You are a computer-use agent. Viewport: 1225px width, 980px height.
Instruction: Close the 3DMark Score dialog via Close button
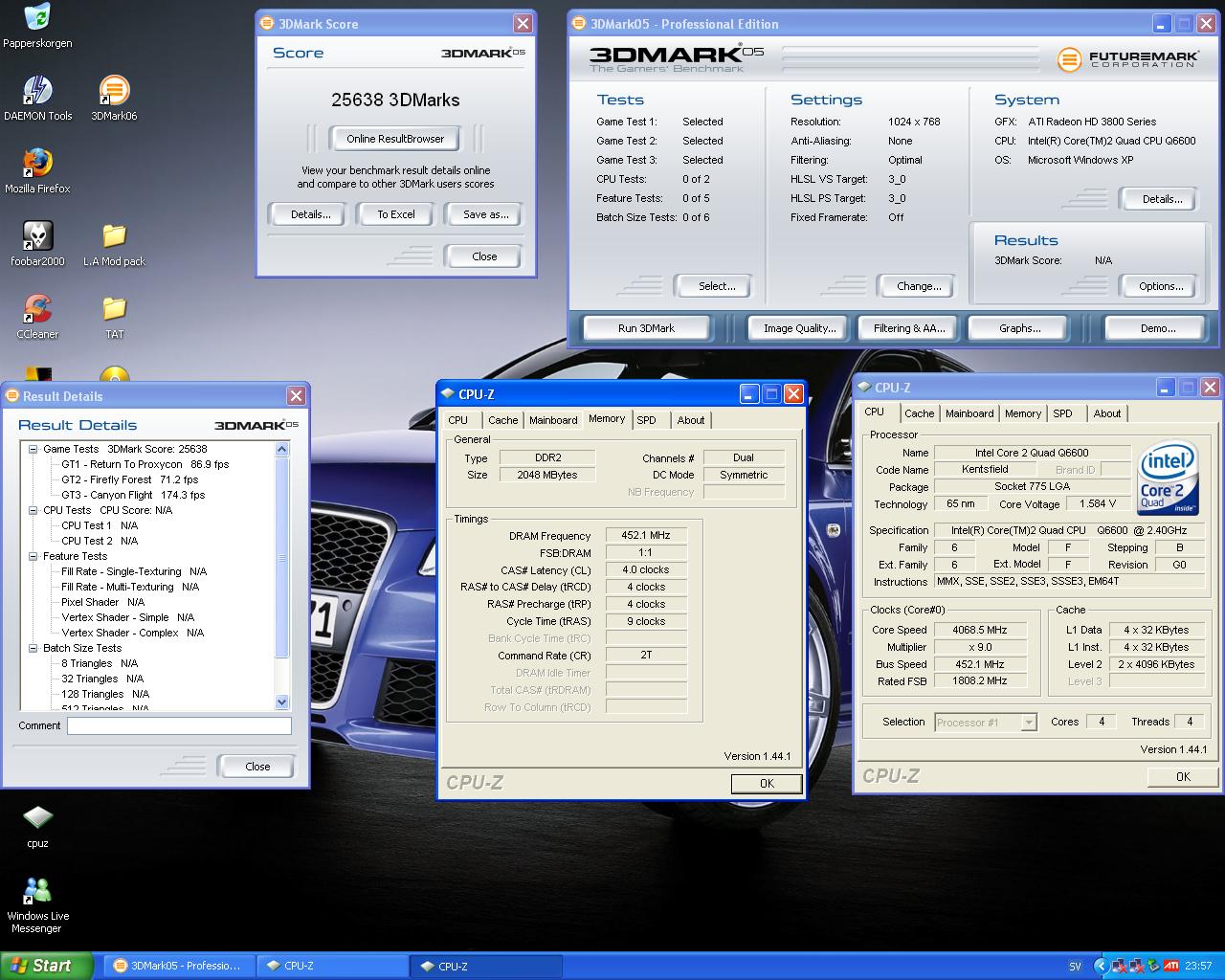click(x=484, y=256)
